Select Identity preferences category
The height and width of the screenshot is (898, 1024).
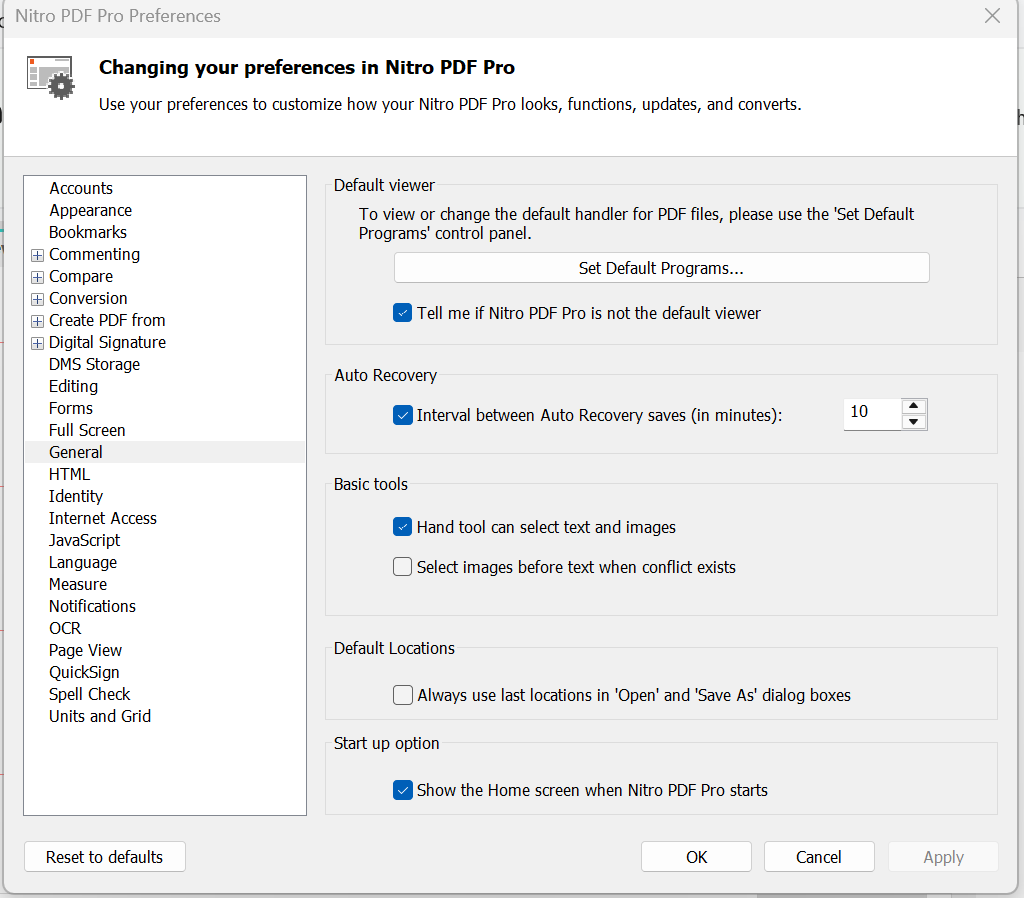76,496
